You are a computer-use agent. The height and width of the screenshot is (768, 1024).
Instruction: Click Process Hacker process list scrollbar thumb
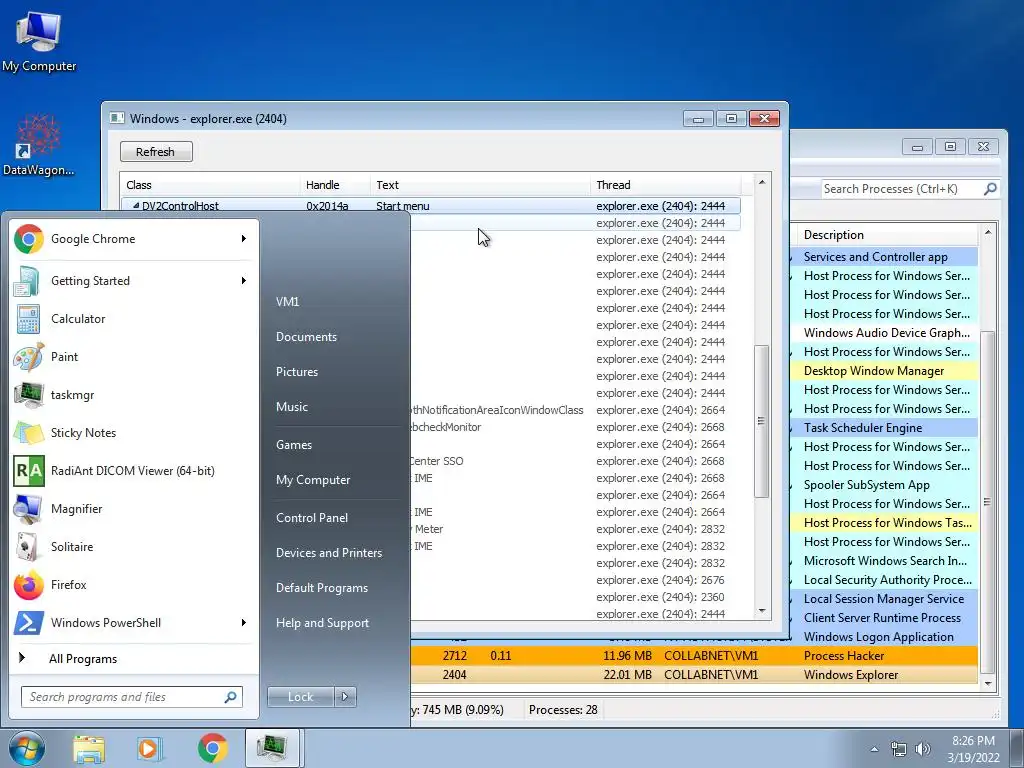(x=988, y=502)
